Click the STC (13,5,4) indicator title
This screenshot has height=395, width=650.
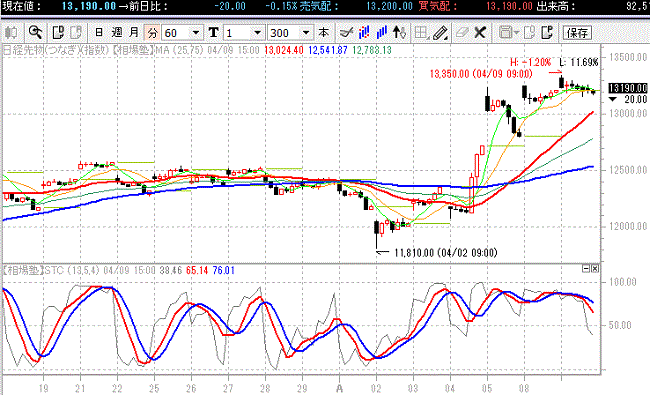[72, 271]
